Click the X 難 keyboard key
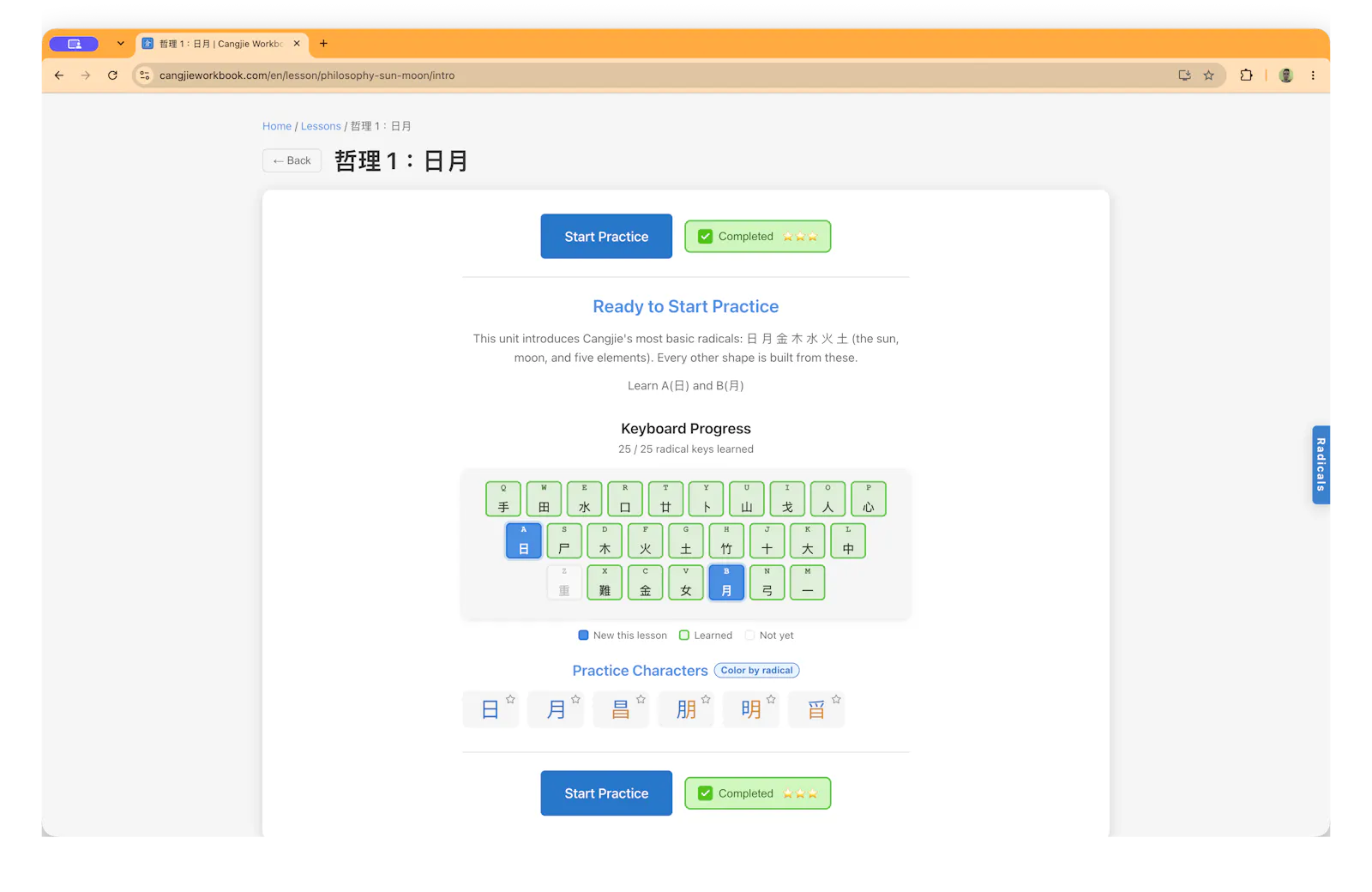This screenshot has width=1372, height=892. (605, 583)
